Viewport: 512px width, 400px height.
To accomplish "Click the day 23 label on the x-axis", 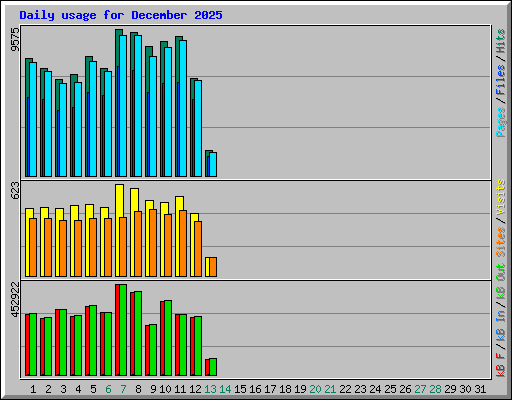I will pos(360,389).
